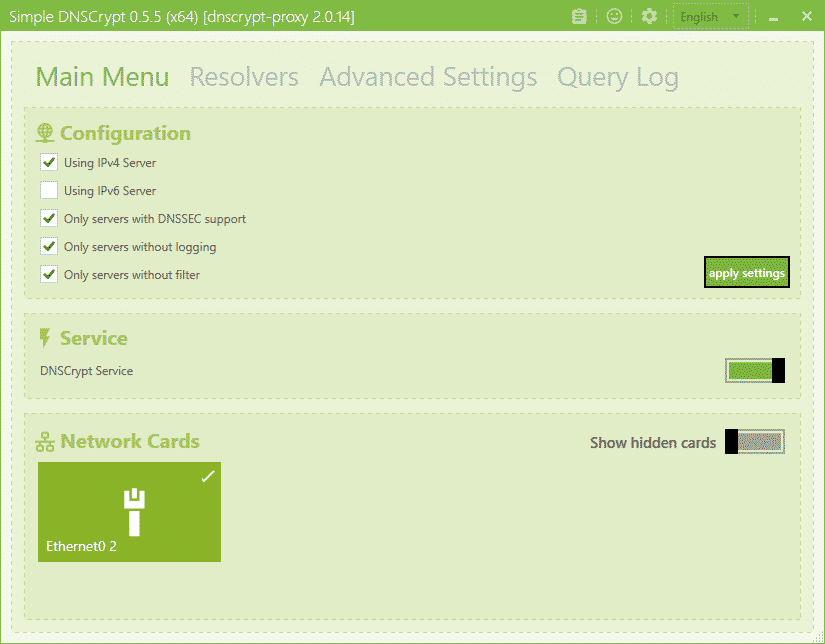The width and height of the screenshot is (825, 644).
Task: Turn off the DNSCrypt Service switch
Action: (x=755, y=371)
